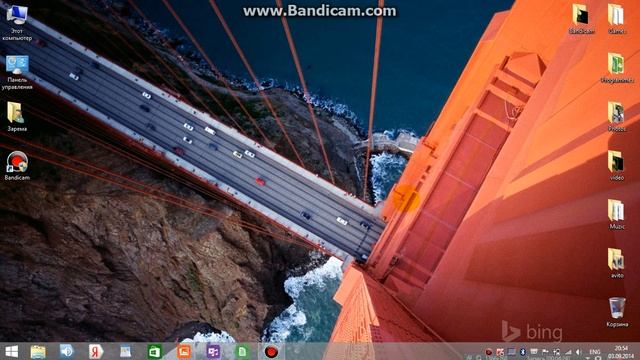
Task: Open the purple app icon in taskbar
Action: pos(213,351)
